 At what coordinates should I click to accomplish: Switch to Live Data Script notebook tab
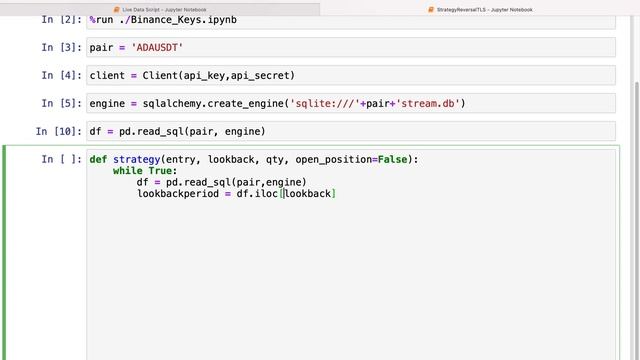(x=160, y=9)
